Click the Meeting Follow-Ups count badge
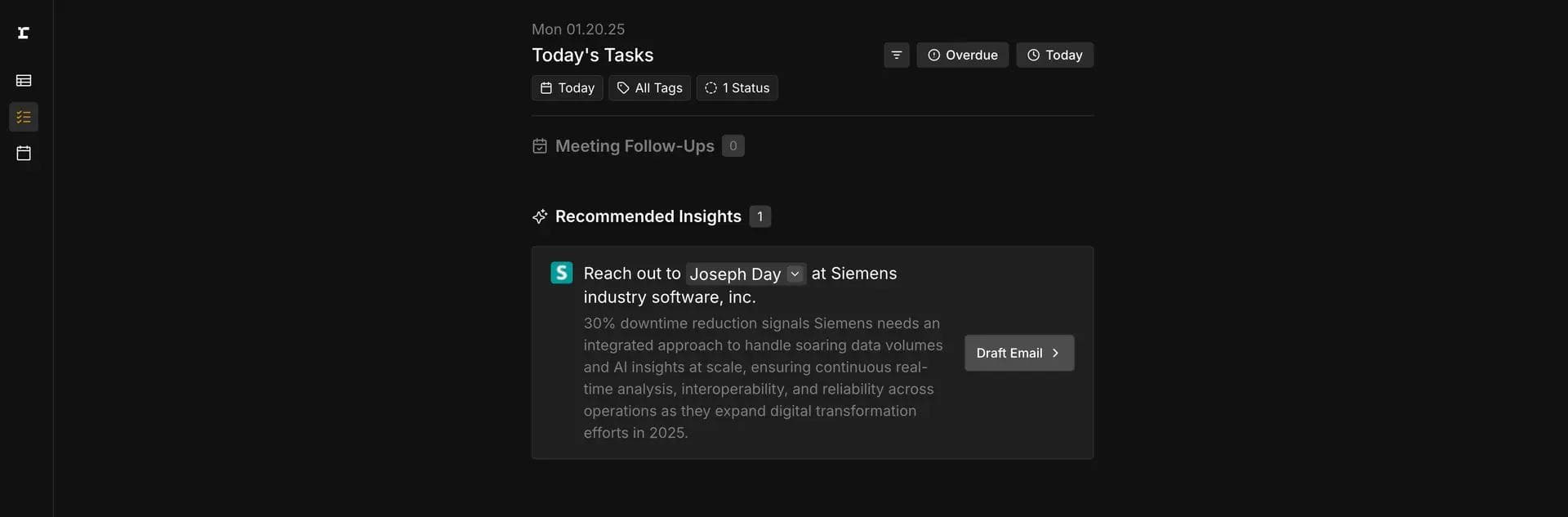 click(733, 146)
